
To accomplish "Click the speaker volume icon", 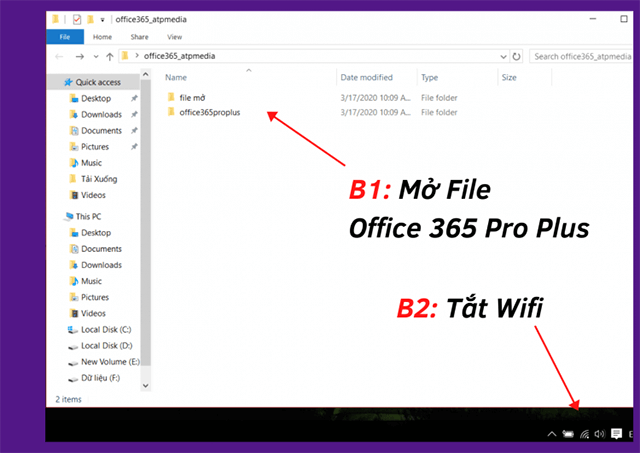I will click(599, 434).
